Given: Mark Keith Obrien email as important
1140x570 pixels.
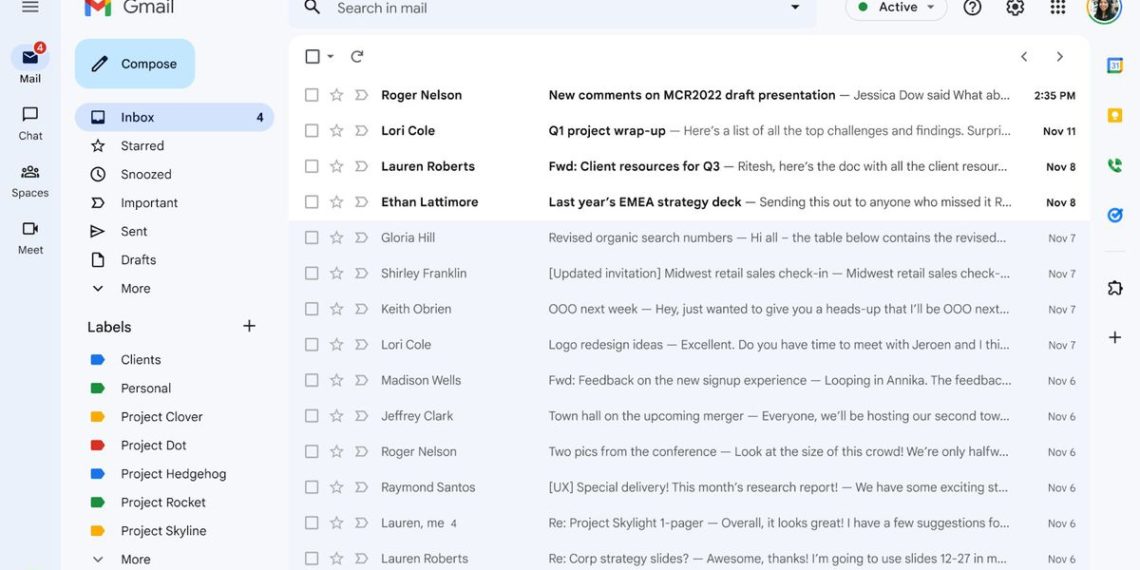Looking at the screenshot, I should point(361,309).
